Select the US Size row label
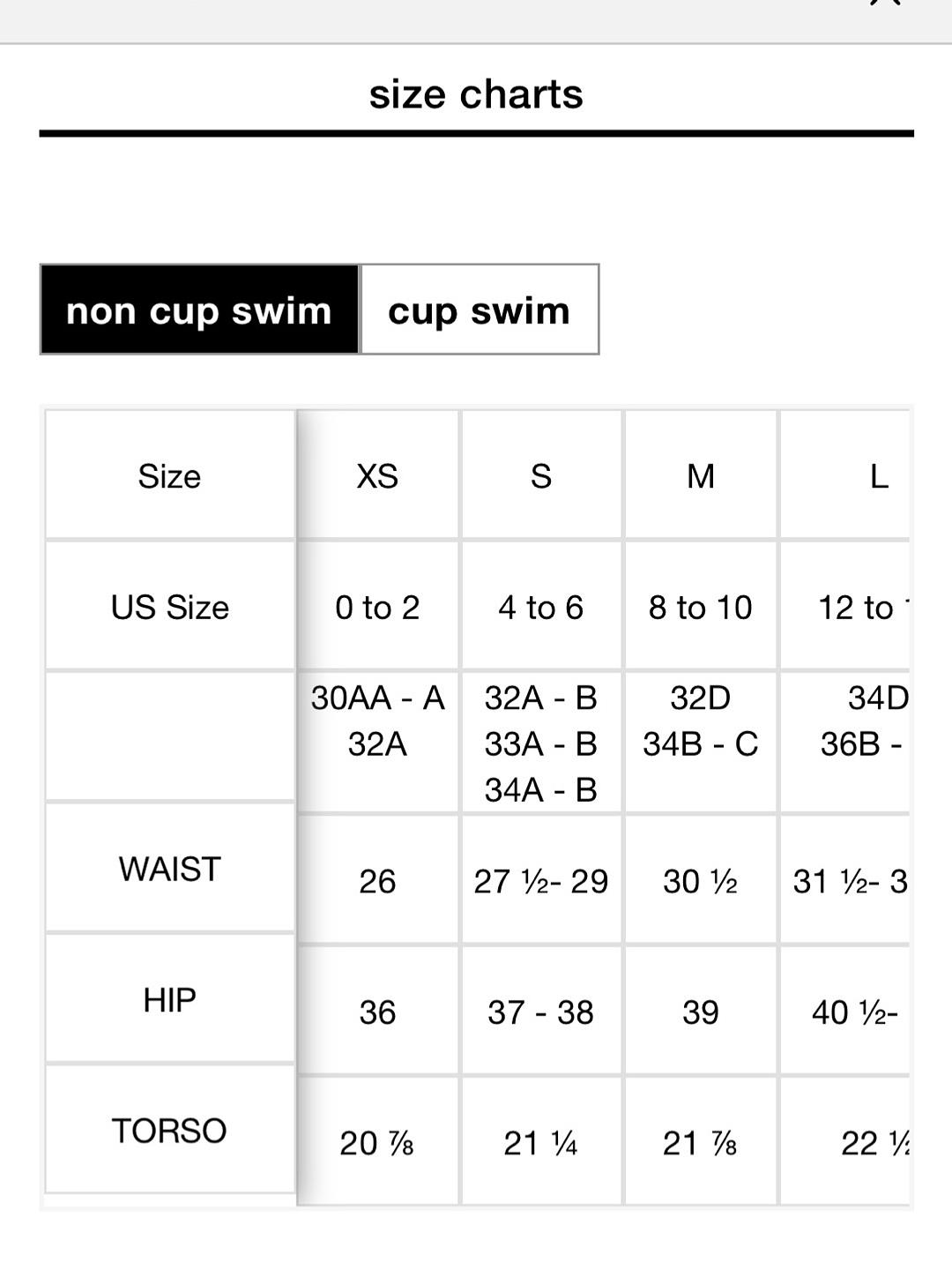Screen dimensions: 952x1270 [x=170, y=608]
